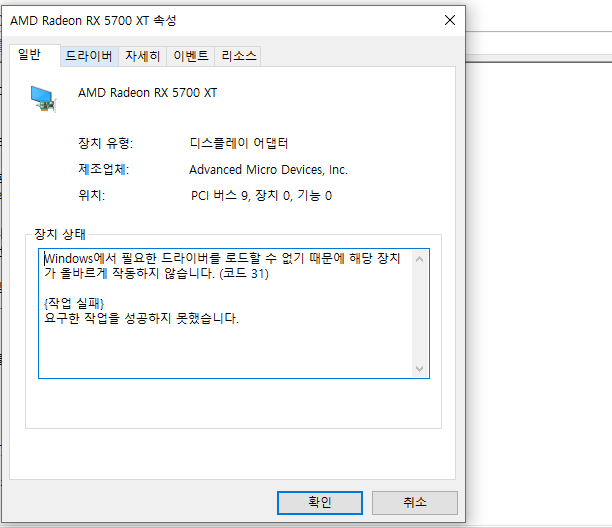Go to the 리소스 tab
The image size is (612, 528).
[238, 56]
